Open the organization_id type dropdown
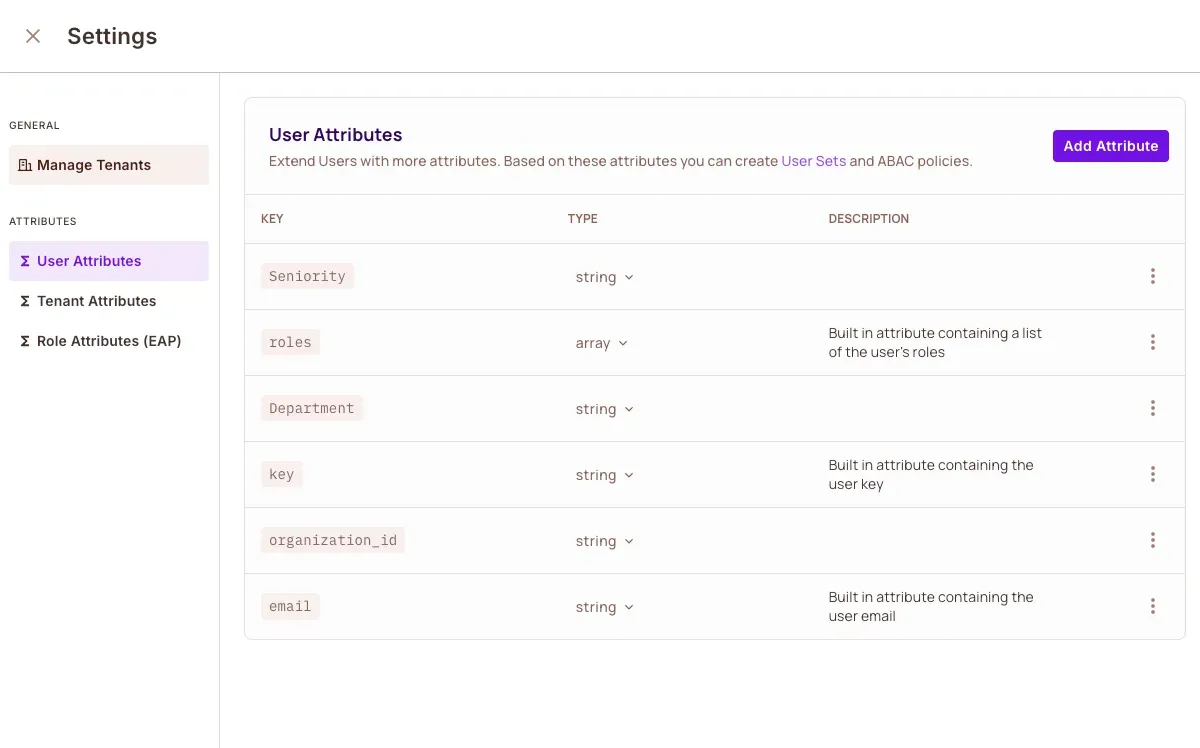This screenshot has width=1200, height=748. pos(604,541)
